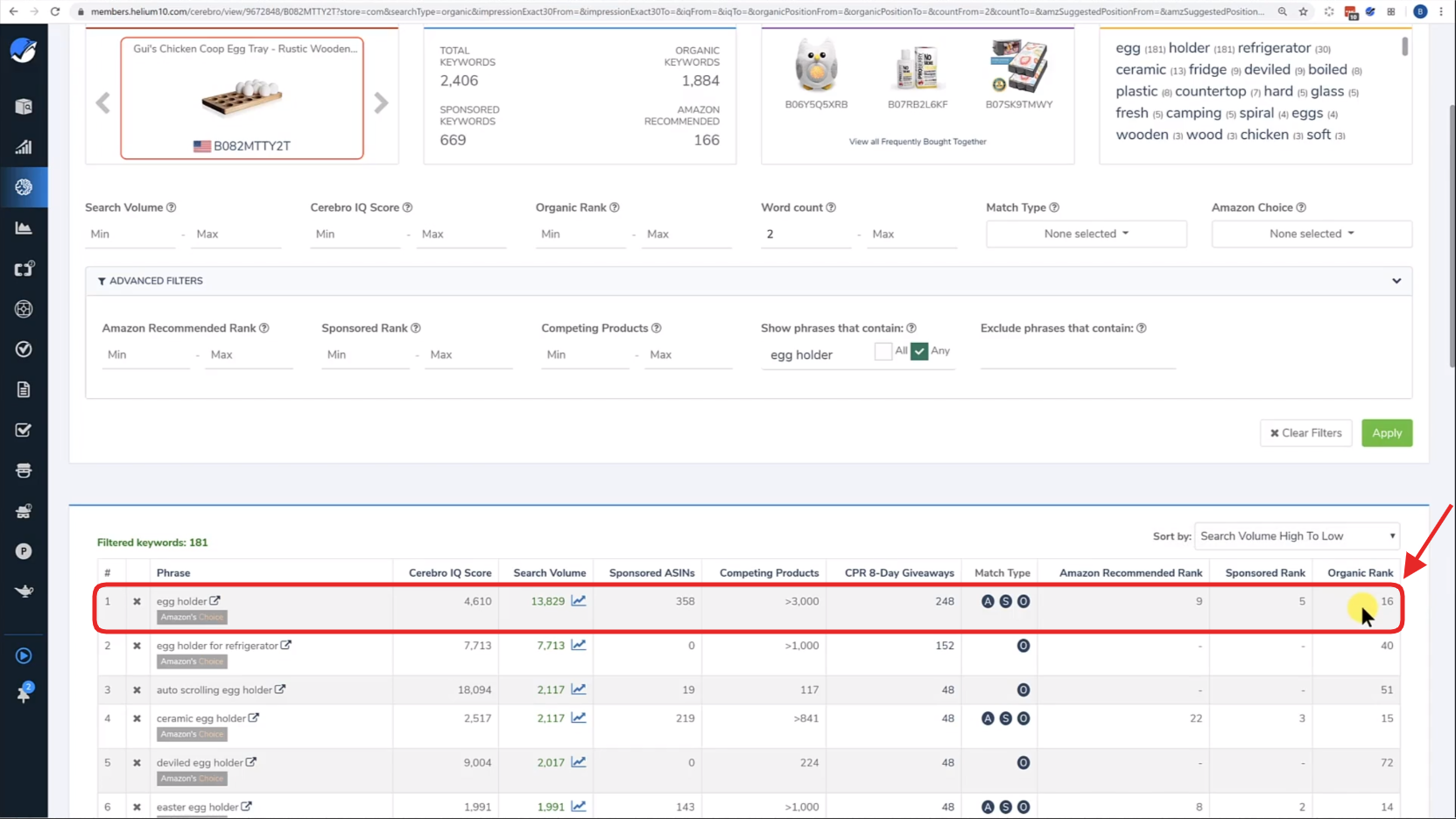The image size is (1456, 819).
Task: Click the next product arrow in carousel
Action: coord(381,103)
